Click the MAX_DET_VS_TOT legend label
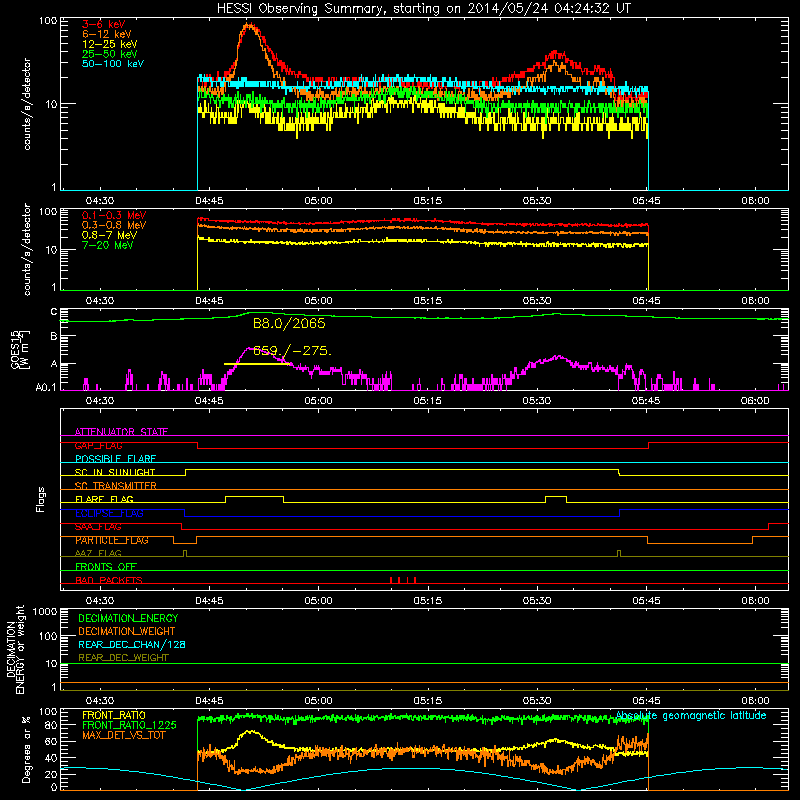The image size is (800, 800). [x=123, y=735]
